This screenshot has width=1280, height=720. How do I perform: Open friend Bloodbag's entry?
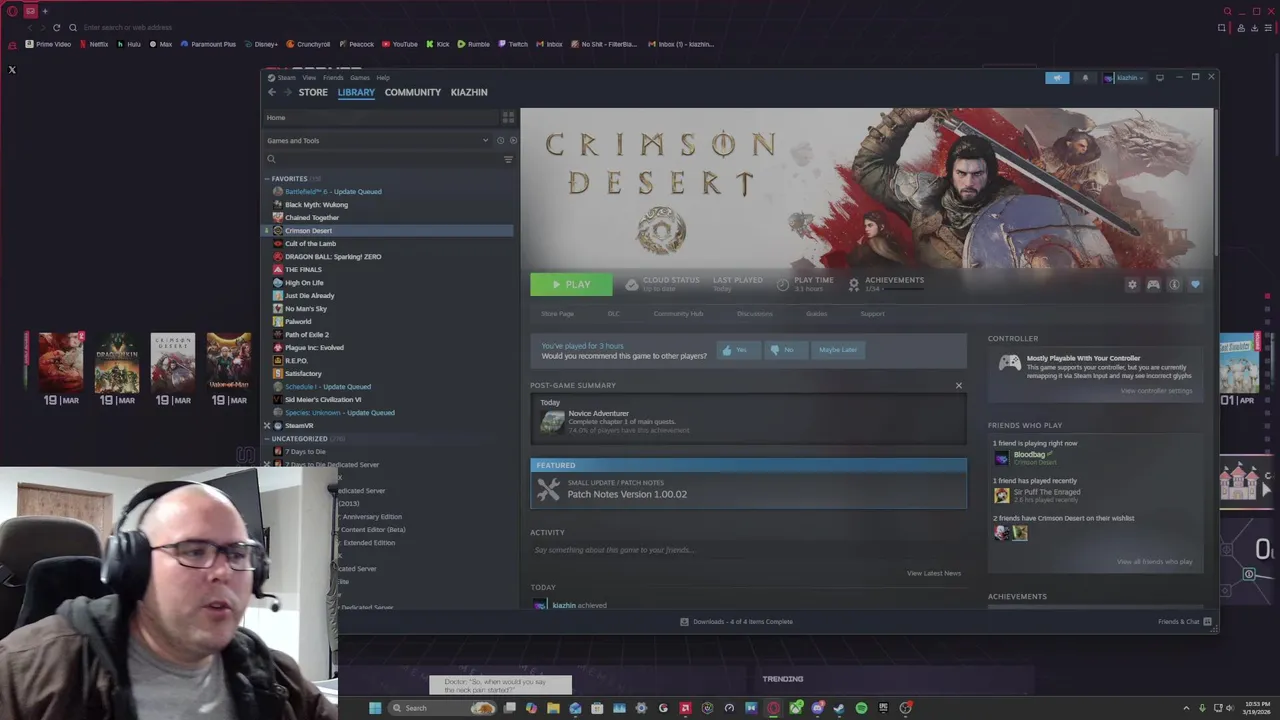point(1030,458)
